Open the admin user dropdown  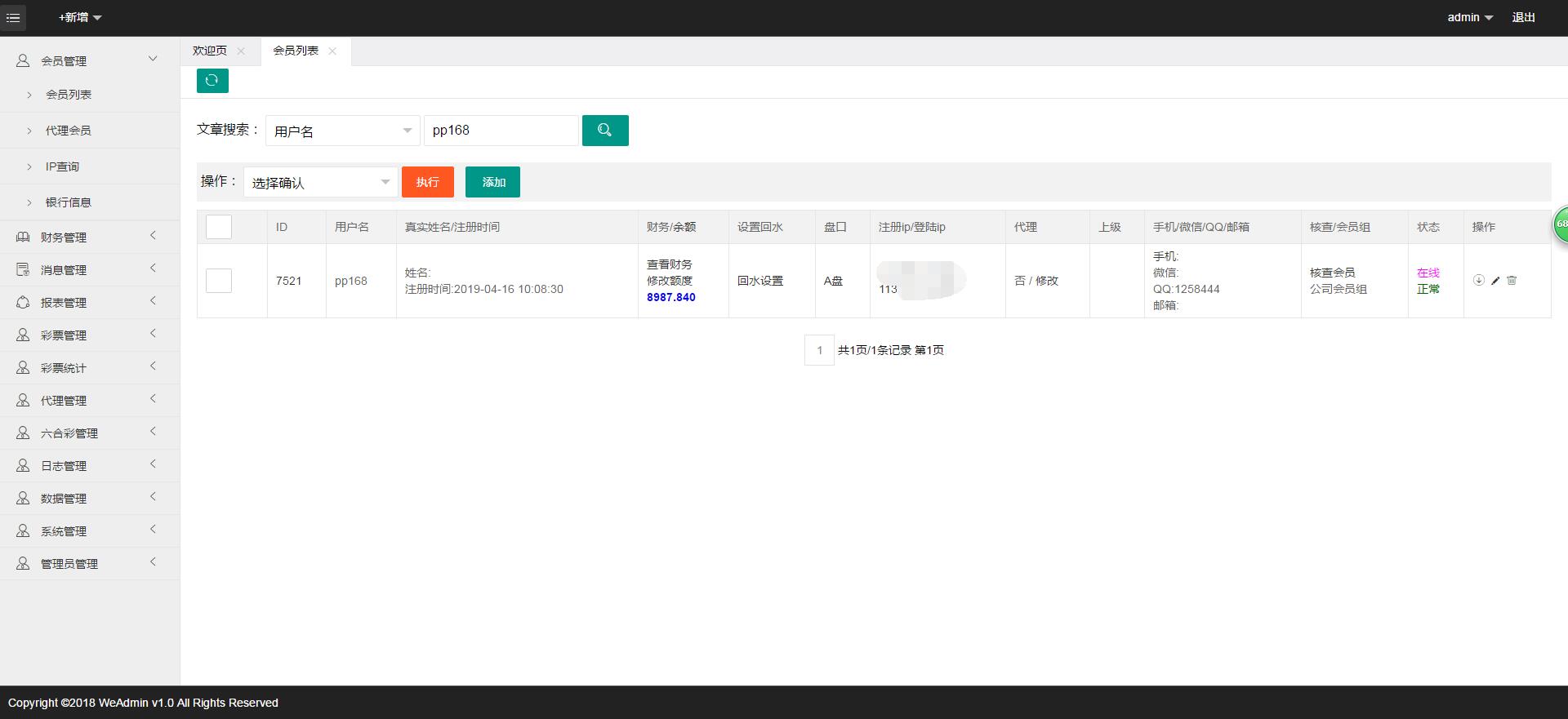tap(1469, 17)
